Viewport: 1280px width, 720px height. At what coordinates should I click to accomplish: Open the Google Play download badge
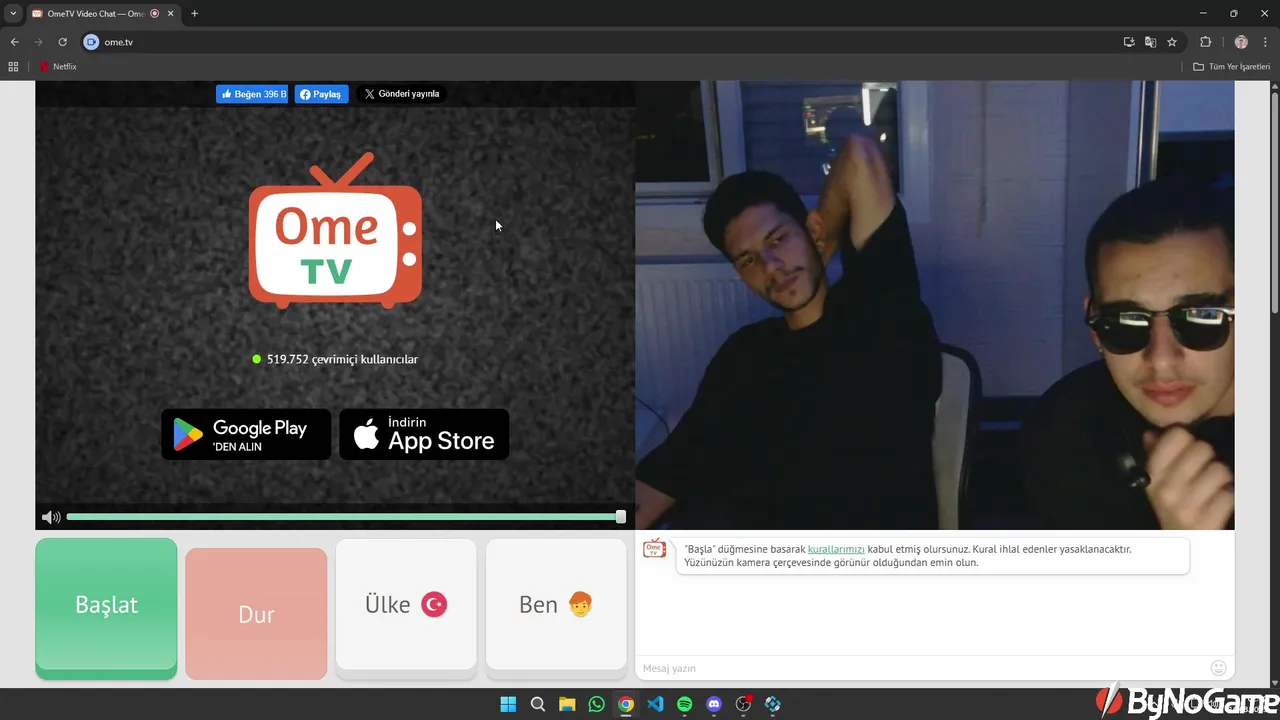(246, 434)
